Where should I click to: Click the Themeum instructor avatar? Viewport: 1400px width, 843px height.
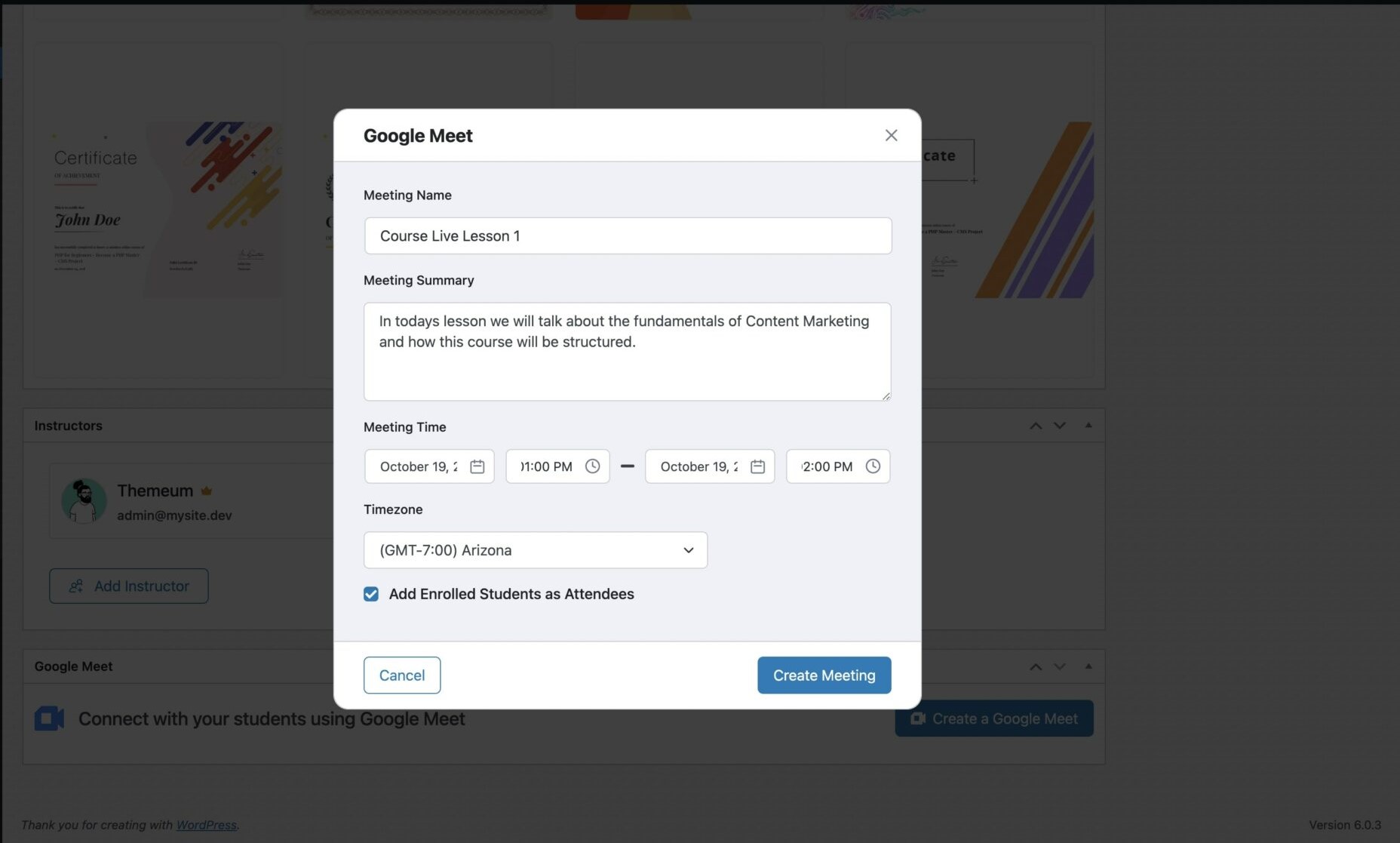tap(83, 501)
